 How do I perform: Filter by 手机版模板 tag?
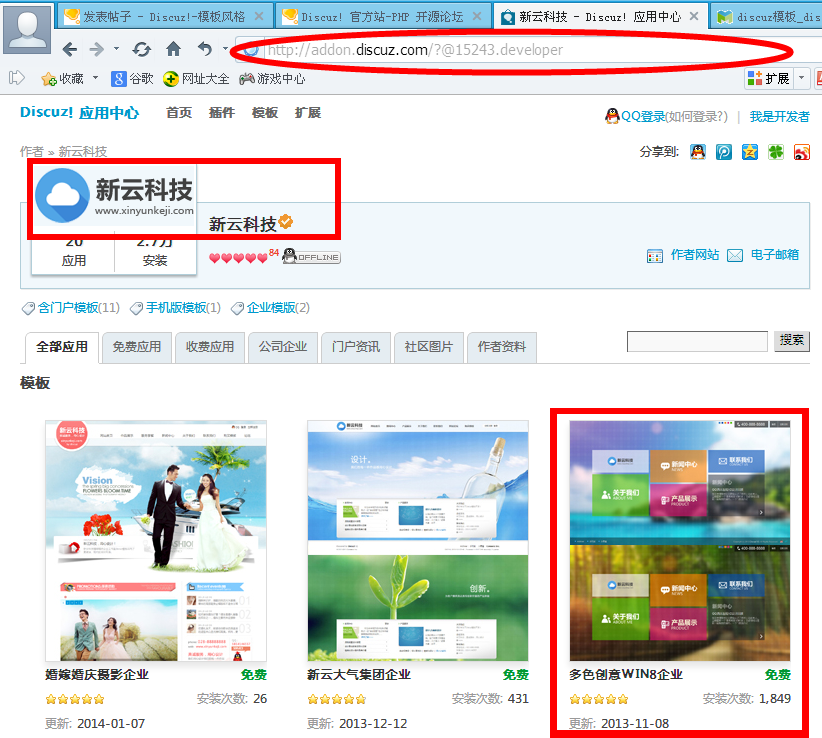176,308
